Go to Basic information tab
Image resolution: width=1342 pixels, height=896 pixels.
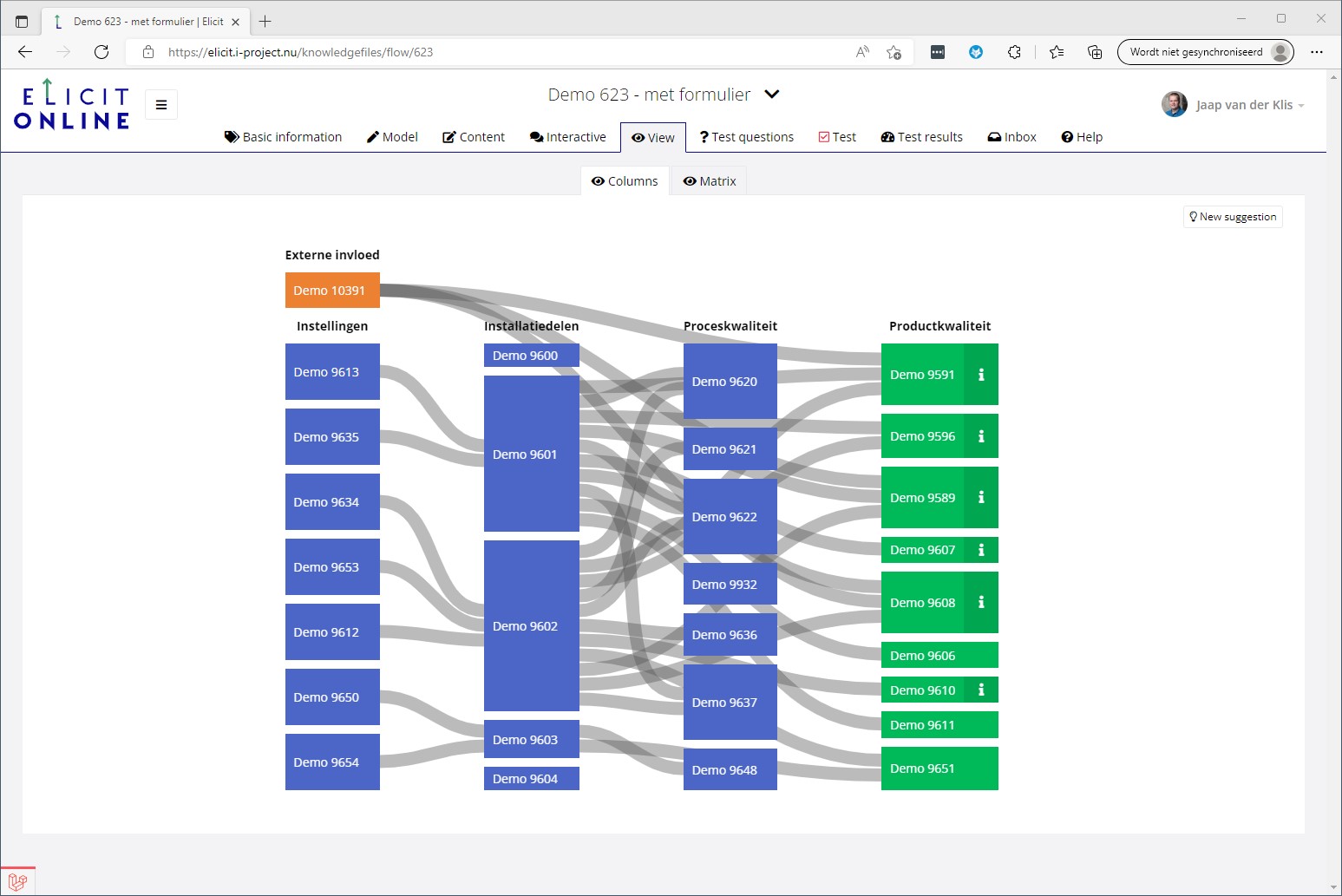point(283,137)
